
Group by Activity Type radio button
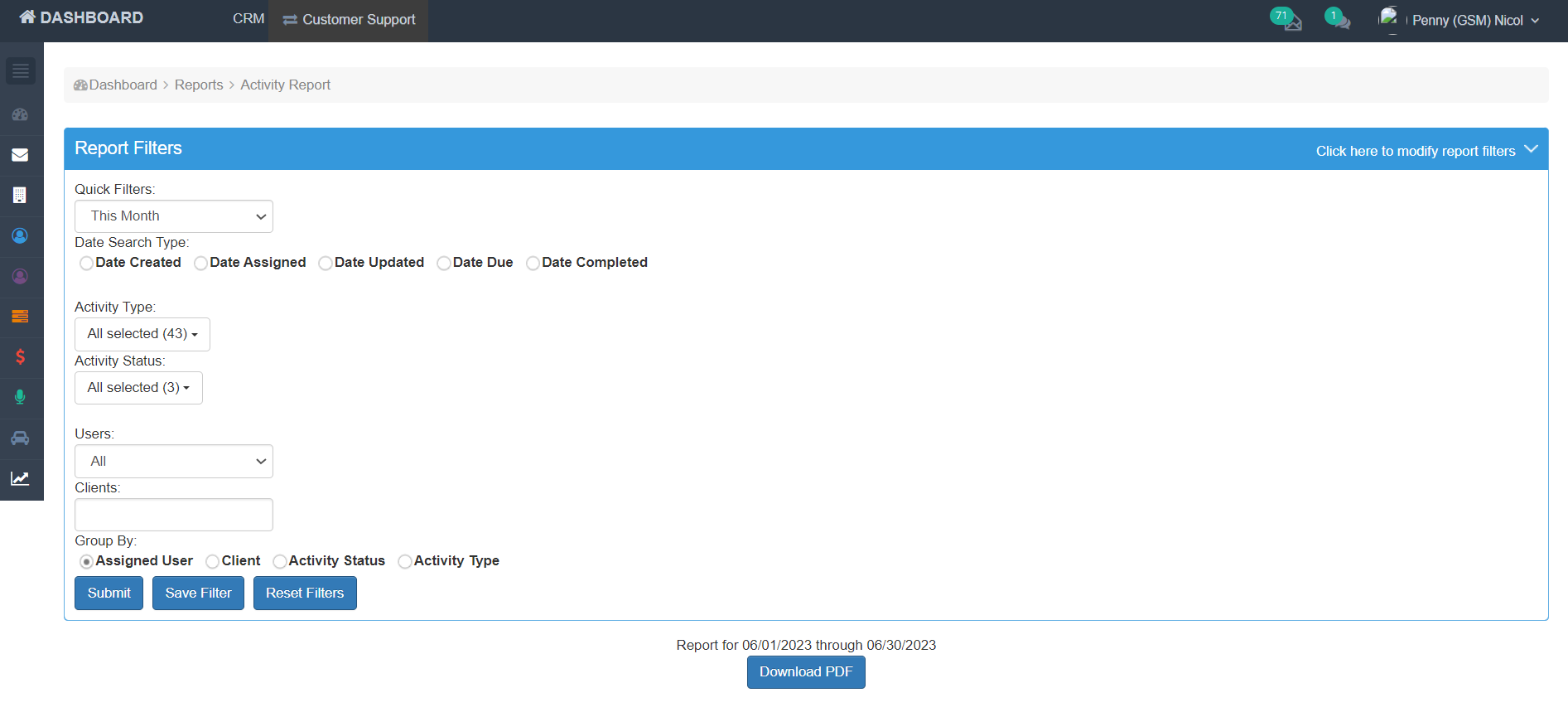405,562
